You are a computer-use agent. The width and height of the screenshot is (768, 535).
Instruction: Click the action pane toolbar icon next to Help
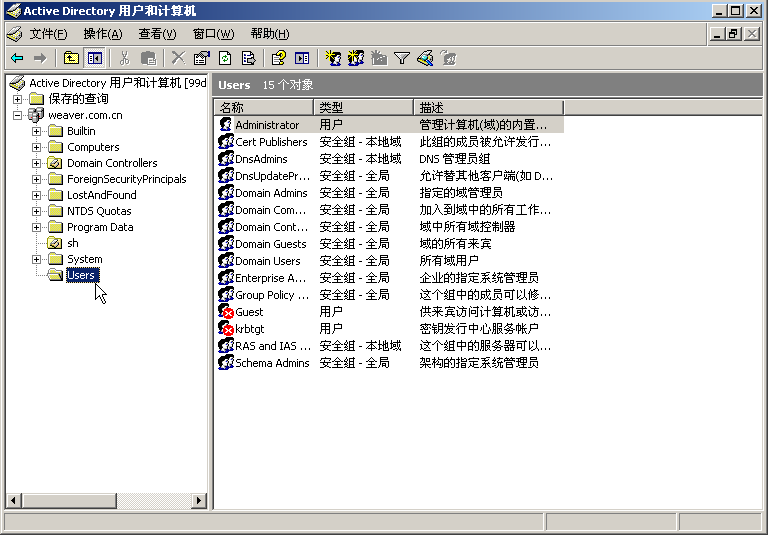coord(302,58)
